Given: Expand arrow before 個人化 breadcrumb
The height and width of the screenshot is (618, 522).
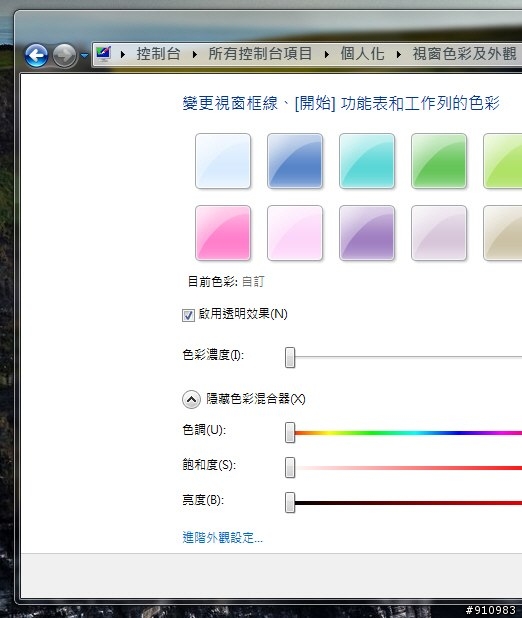Looking at the screenshot, I should click(x=327, y=54).
